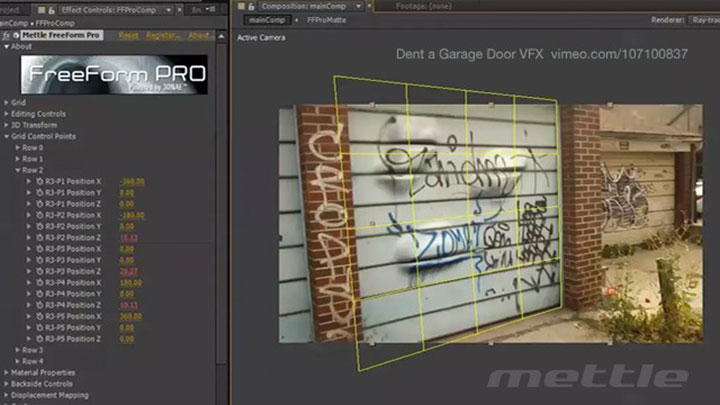Click the R3-P2 Position X value -180.00
720x405 pixels.
[x=132, y=215]
